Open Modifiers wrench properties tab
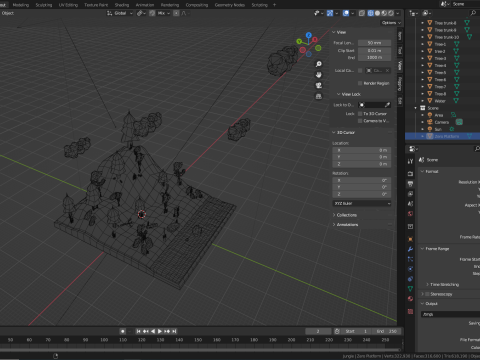This screenshot has width=480, height=360. click(x=410, y=249)
